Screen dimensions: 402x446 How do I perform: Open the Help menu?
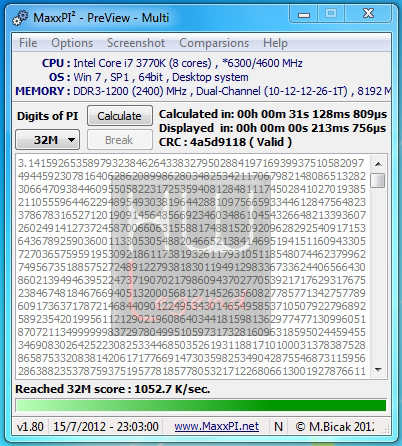click(275, 43)
